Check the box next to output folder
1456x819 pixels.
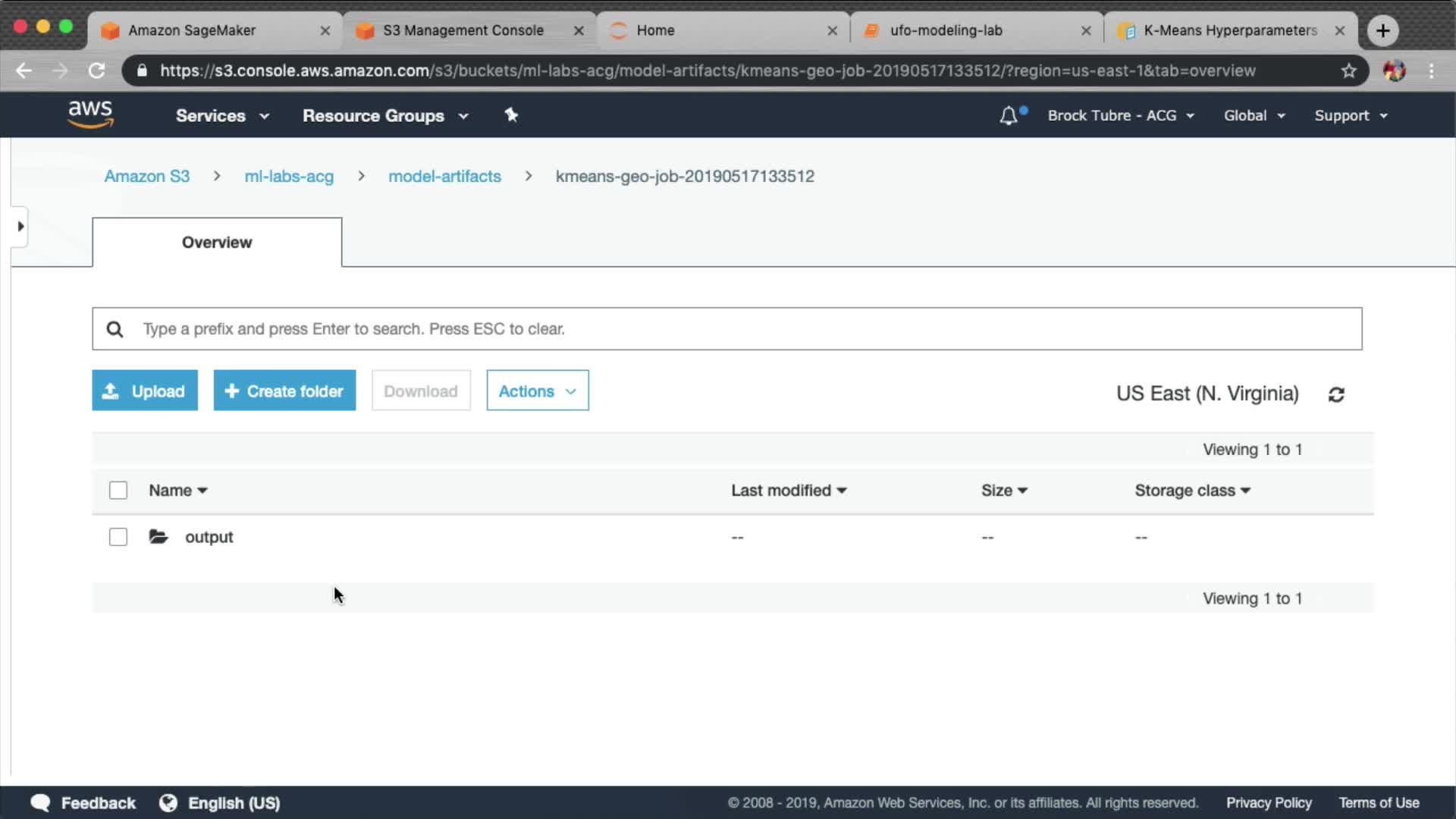coord(118,537)
